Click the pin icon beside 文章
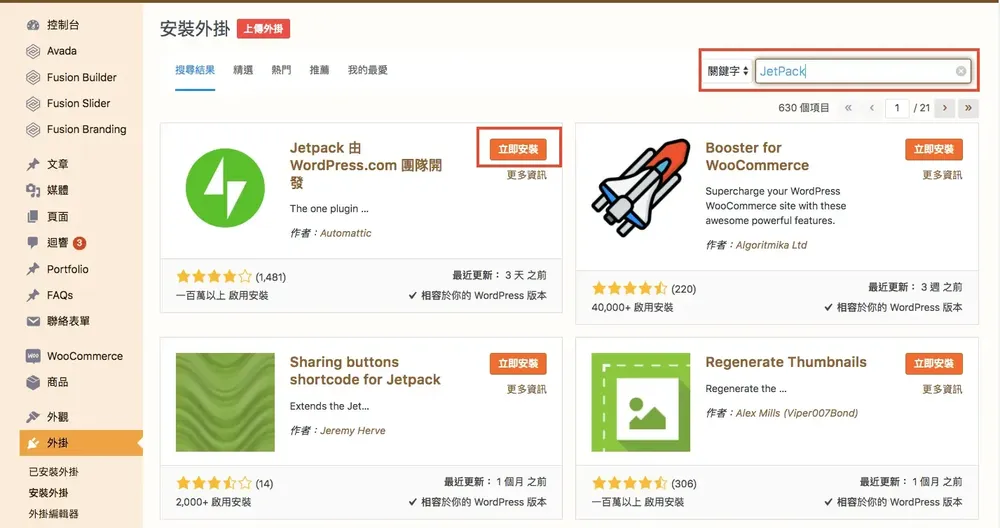The height and width of the screenshot is (528, 1000). pos(33,165)
